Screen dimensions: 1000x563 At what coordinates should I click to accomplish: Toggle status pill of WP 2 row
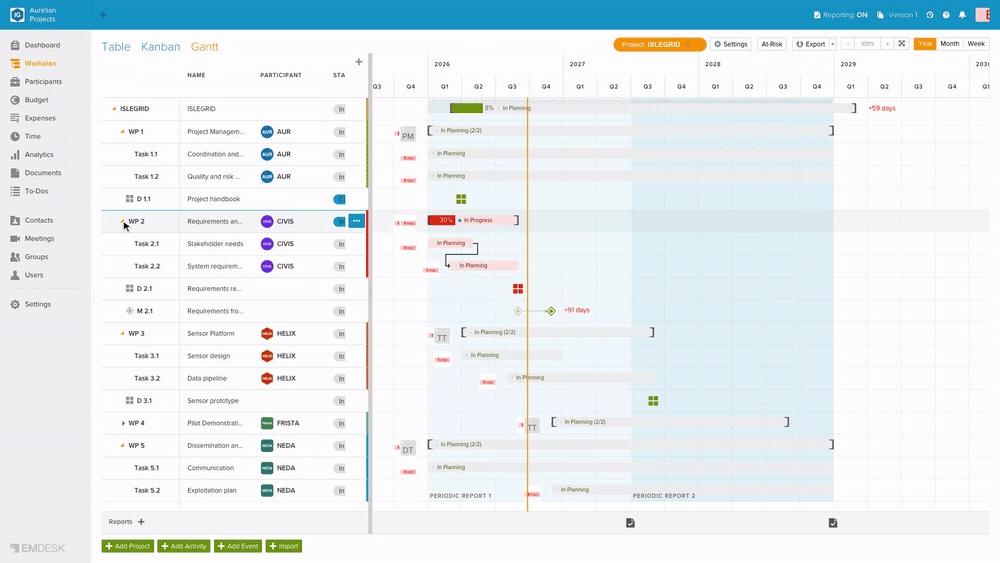pyautogui.click(x=339, y=221)
